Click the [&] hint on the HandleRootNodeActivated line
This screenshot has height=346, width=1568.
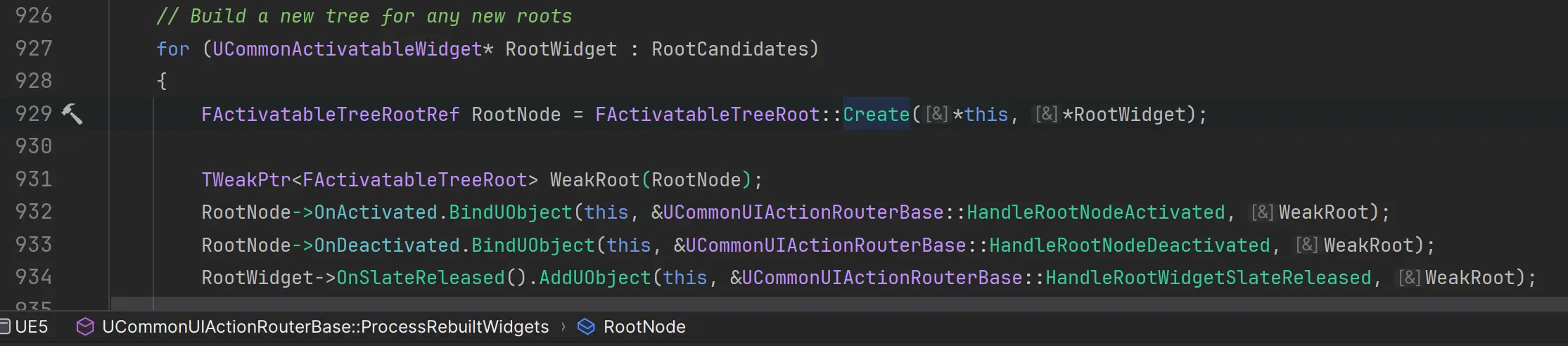1263,212
